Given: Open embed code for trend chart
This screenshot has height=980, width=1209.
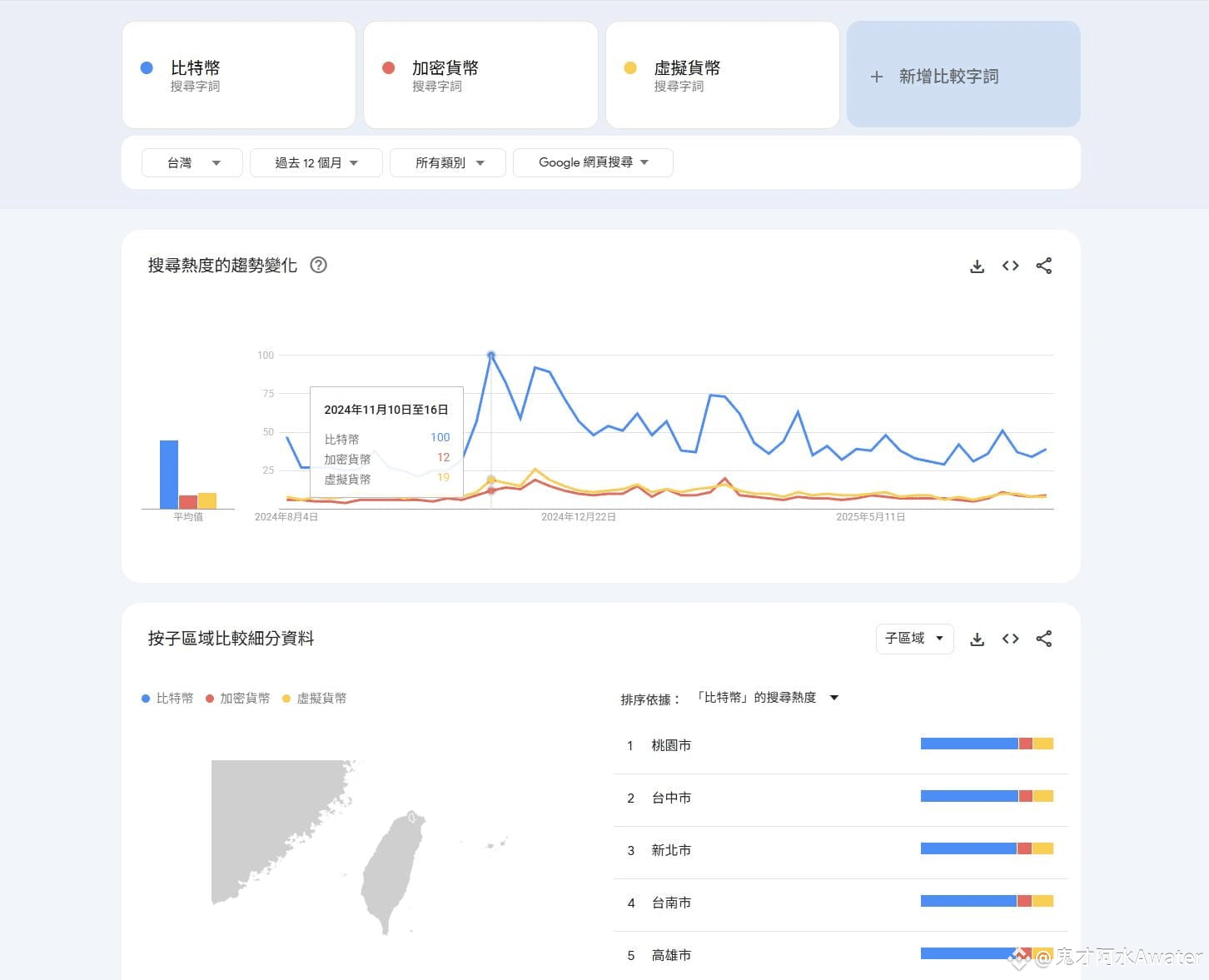Looking at the screenshot, I should click(1010, 266).
